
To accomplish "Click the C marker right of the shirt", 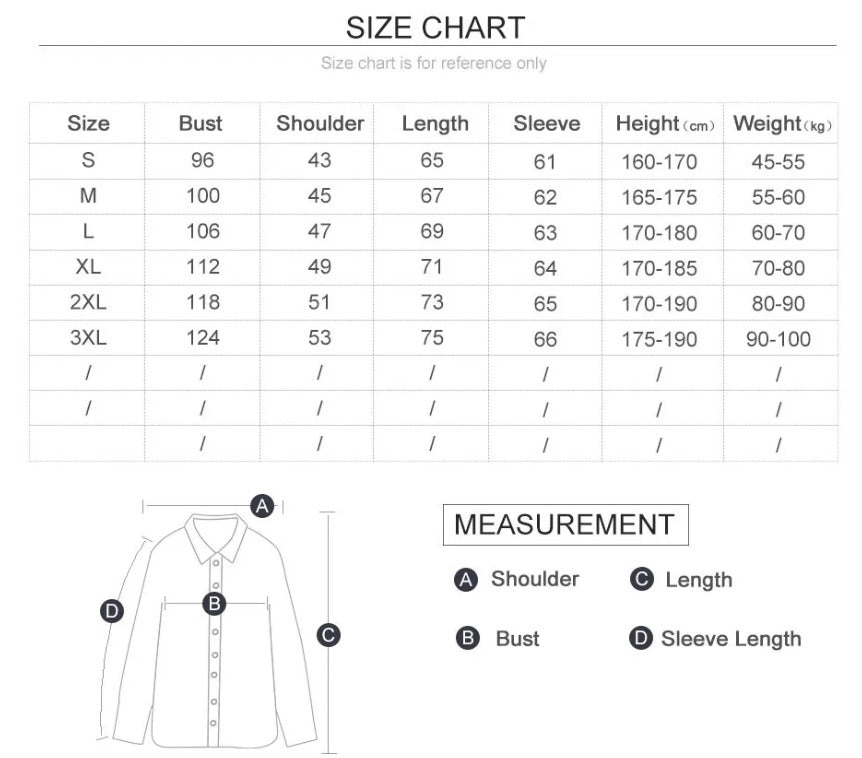I will [329, 634].
